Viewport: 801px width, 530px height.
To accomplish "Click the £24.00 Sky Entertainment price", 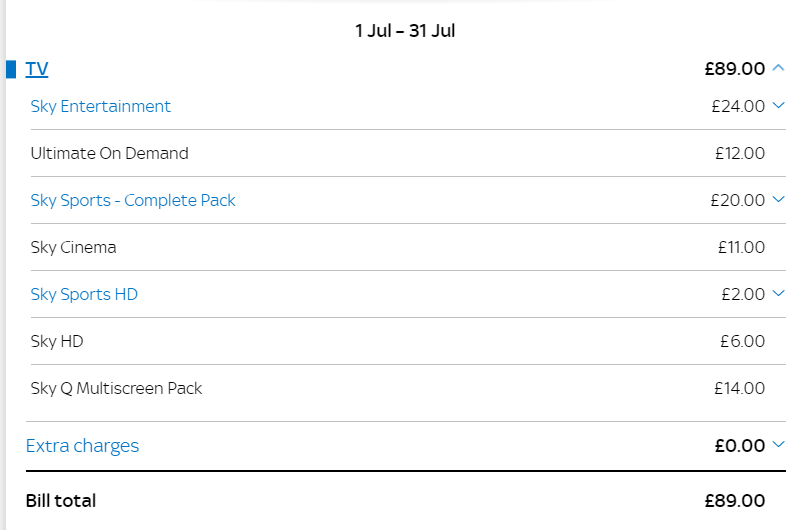I will [x=738, y=106].
